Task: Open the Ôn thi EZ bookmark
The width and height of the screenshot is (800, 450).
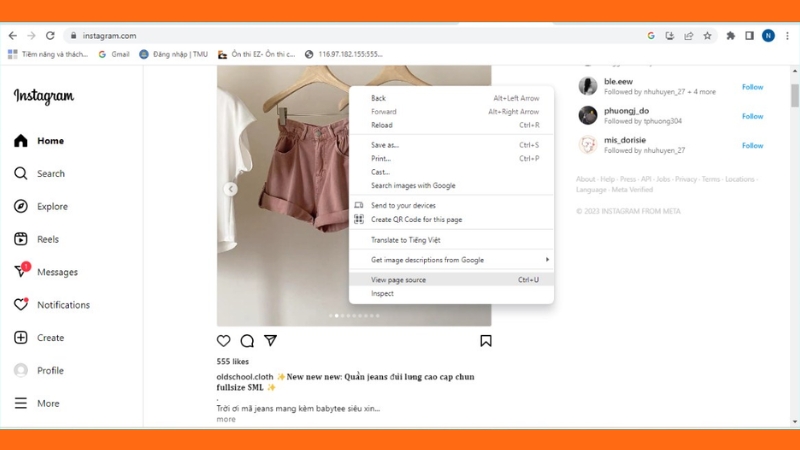Action: pos(257,54)
